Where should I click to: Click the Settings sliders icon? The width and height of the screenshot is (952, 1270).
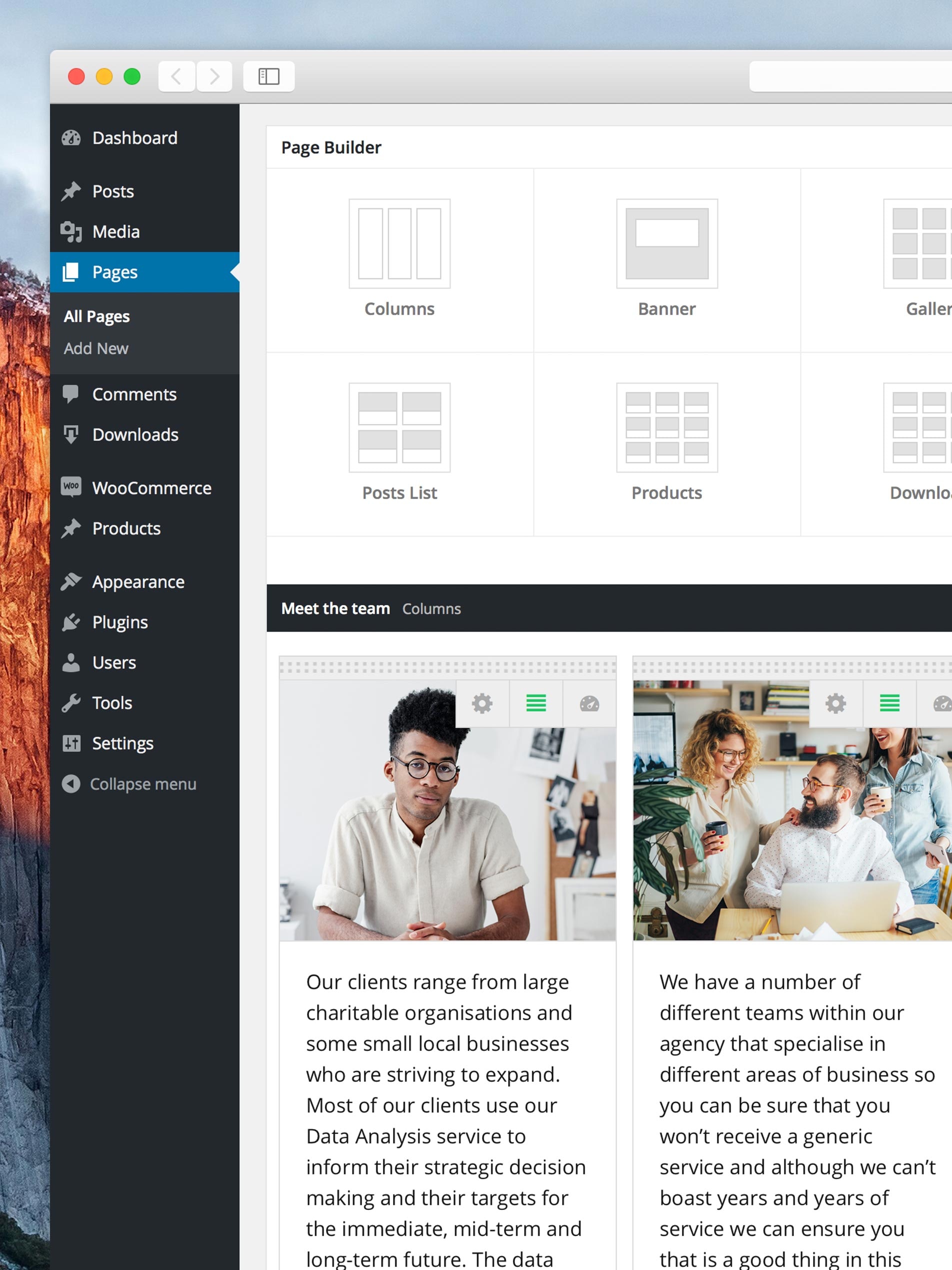click(71, 743)
